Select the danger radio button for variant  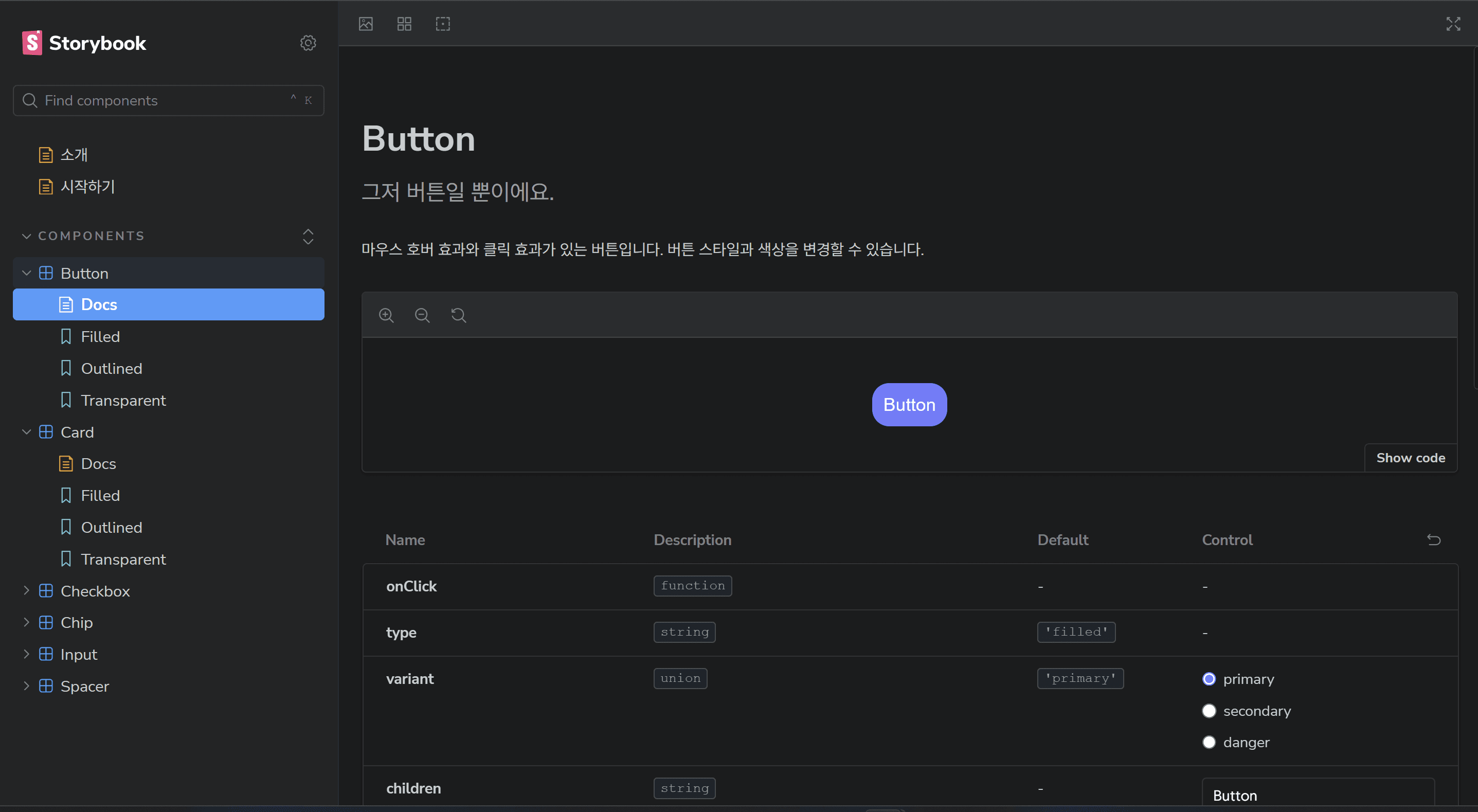(1208, 742)
